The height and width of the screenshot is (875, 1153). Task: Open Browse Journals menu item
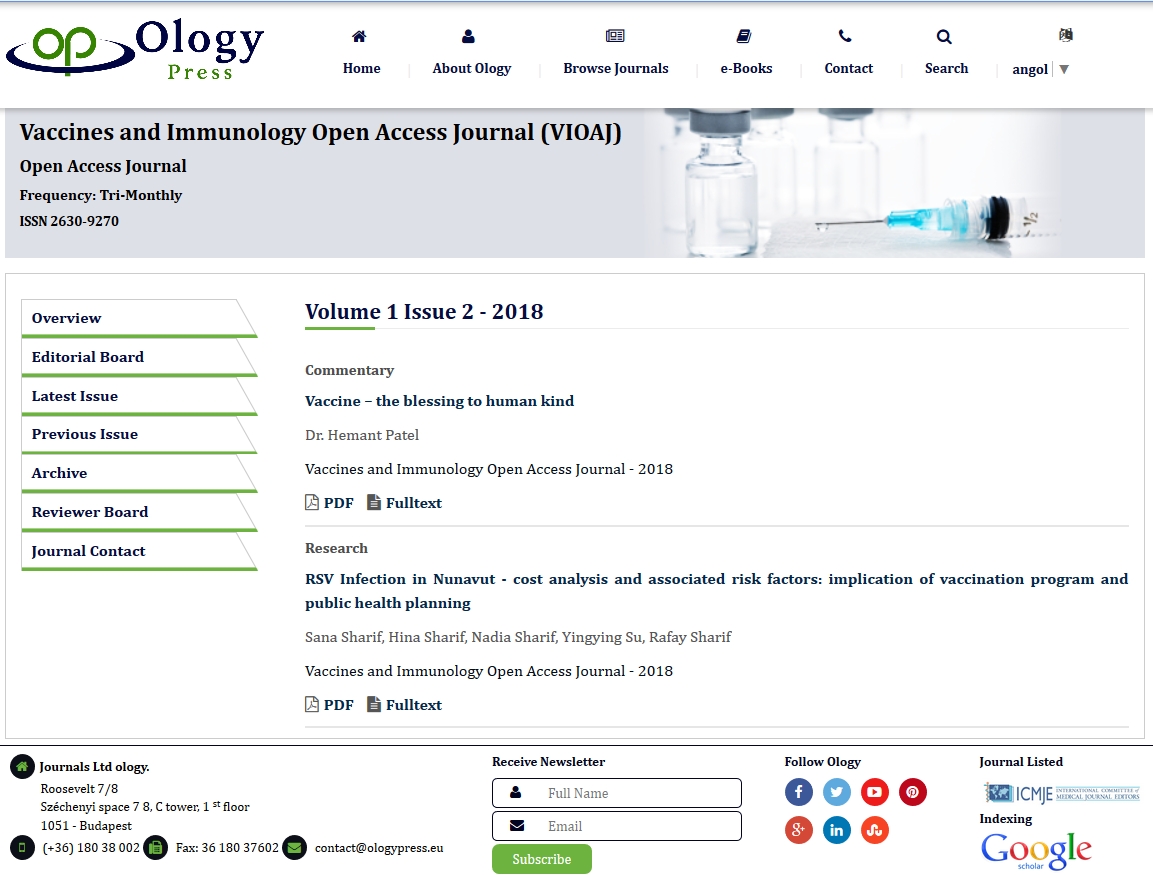[616, 68]
